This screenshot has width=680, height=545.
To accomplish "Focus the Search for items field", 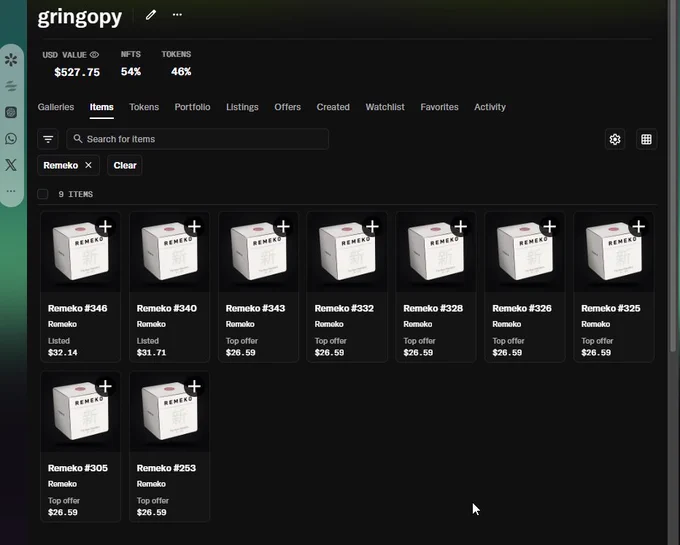I will click(x=197, y=139).
